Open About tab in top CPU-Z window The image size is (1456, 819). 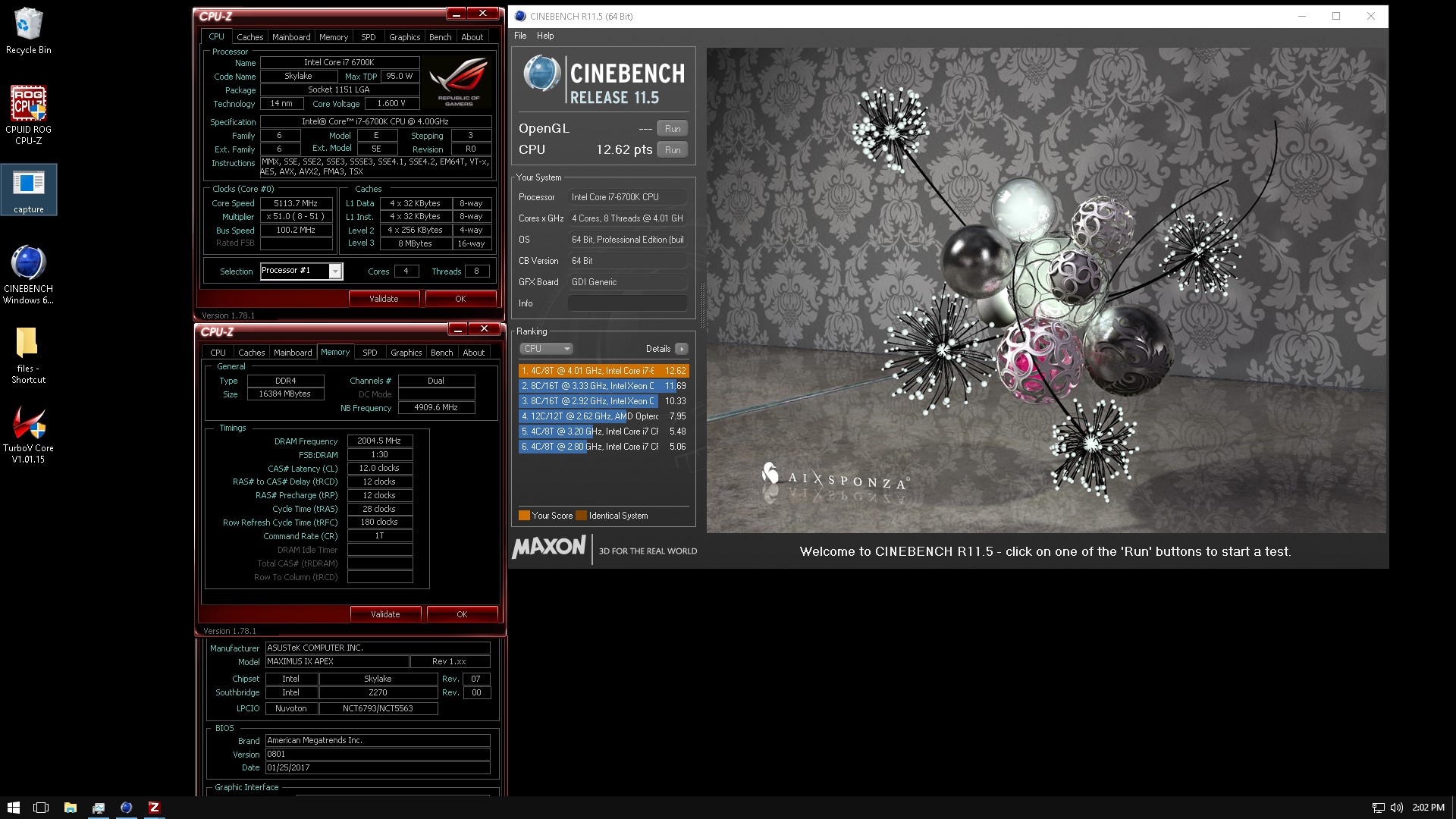coord(472,37)
